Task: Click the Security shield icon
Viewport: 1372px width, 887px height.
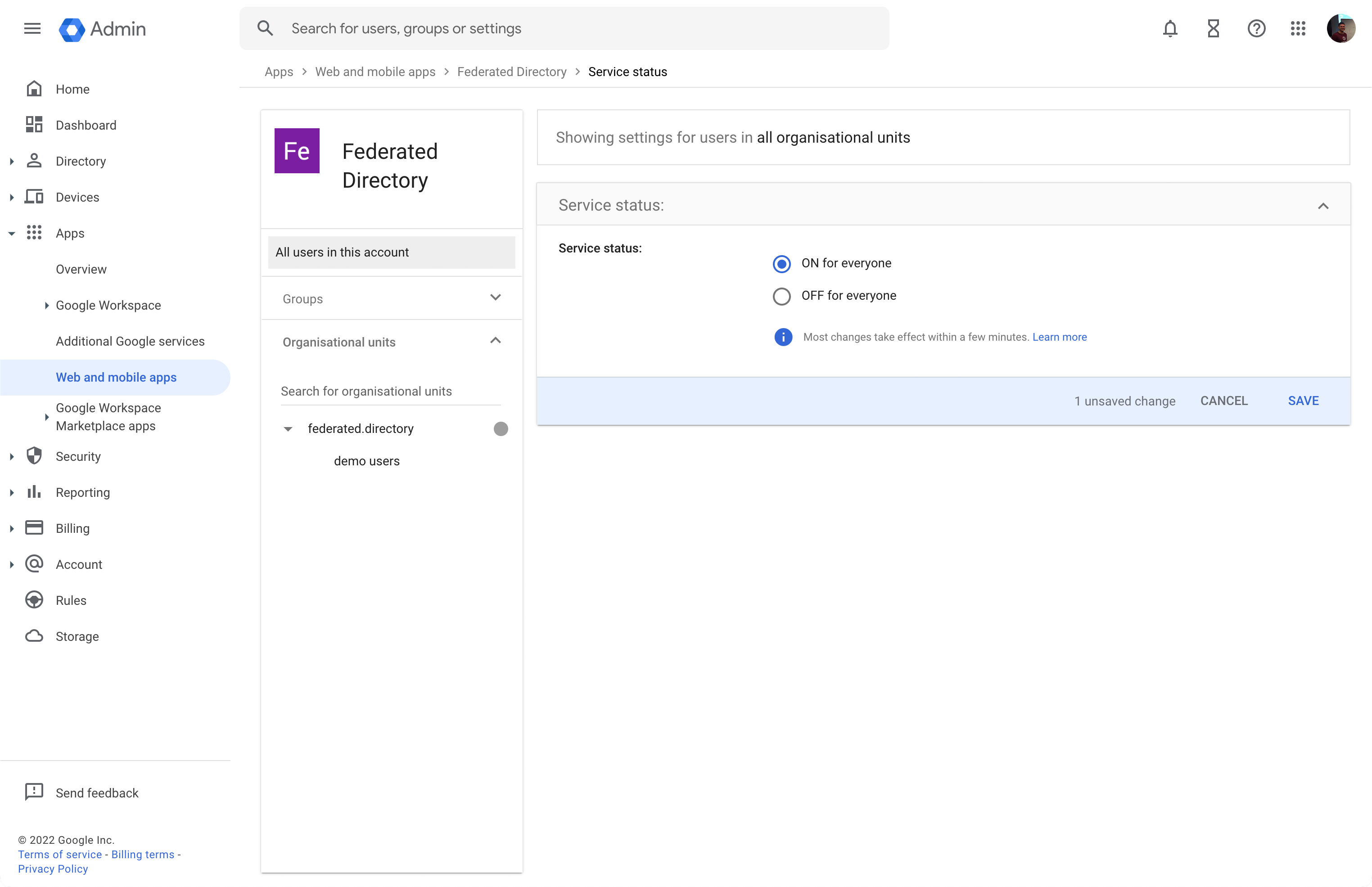Action: 34,455
